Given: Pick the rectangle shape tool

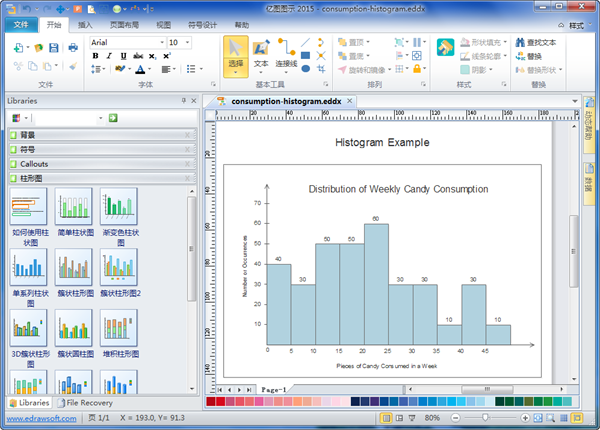Looking at the screenshot, I should click(x=305, y=55).
